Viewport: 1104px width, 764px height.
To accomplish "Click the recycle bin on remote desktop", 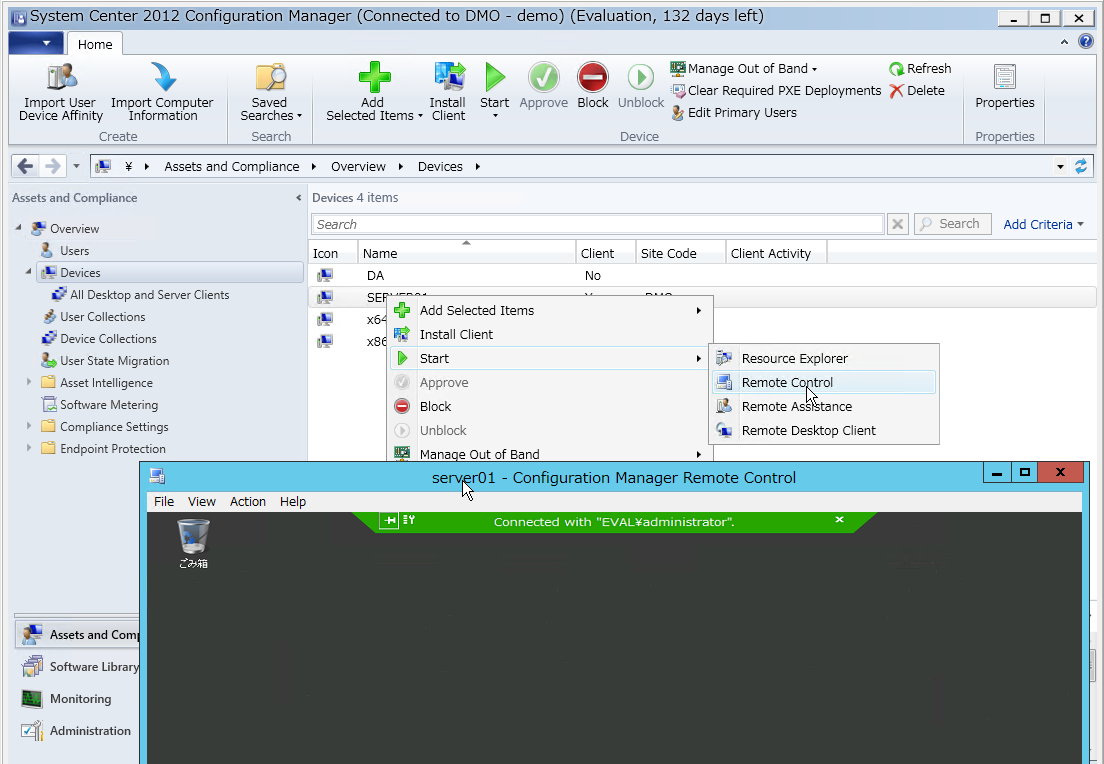I will tap(193, 544).
